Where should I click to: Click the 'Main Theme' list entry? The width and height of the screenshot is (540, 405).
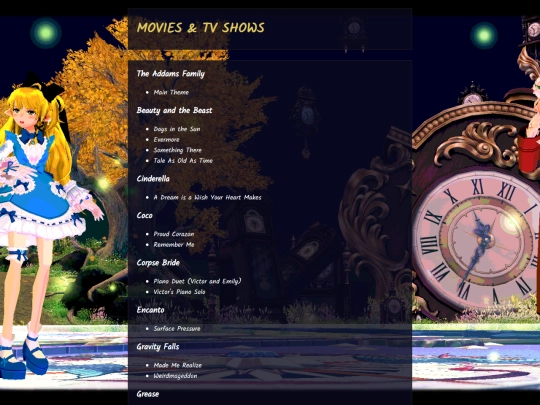pos(171,92)
